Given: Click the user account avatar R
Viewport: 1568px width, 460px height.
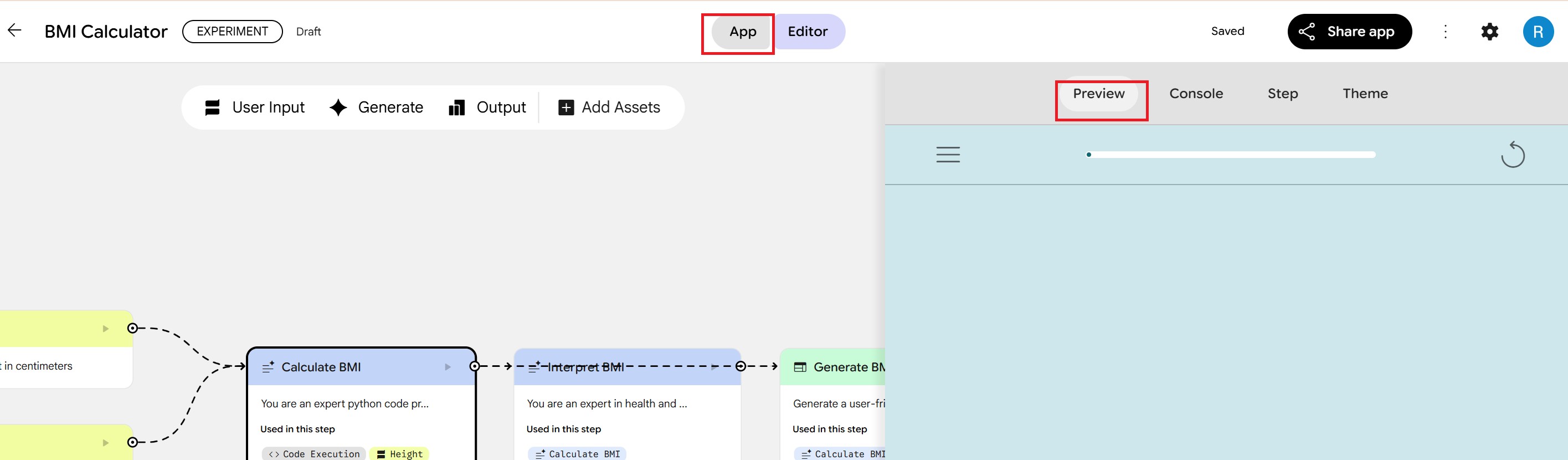Looking at the screenshot, I should (1538, 32).
